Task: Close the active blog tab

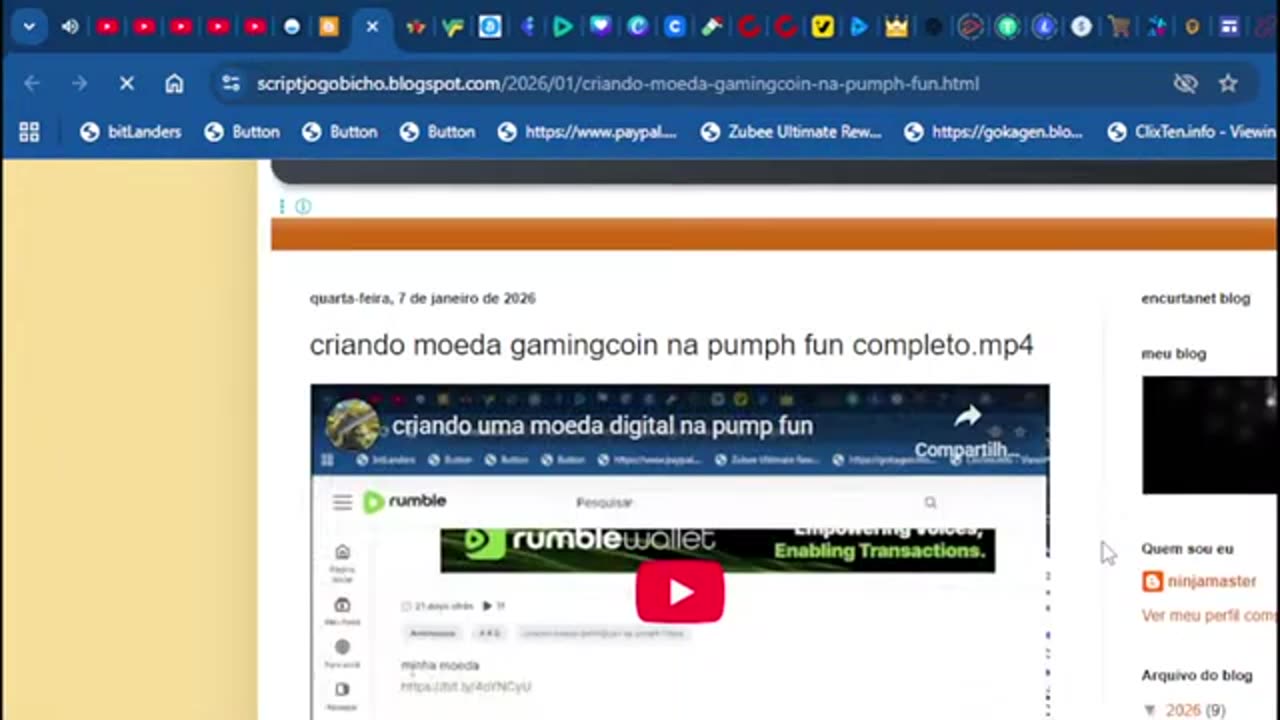Action: tap(372, 27)
